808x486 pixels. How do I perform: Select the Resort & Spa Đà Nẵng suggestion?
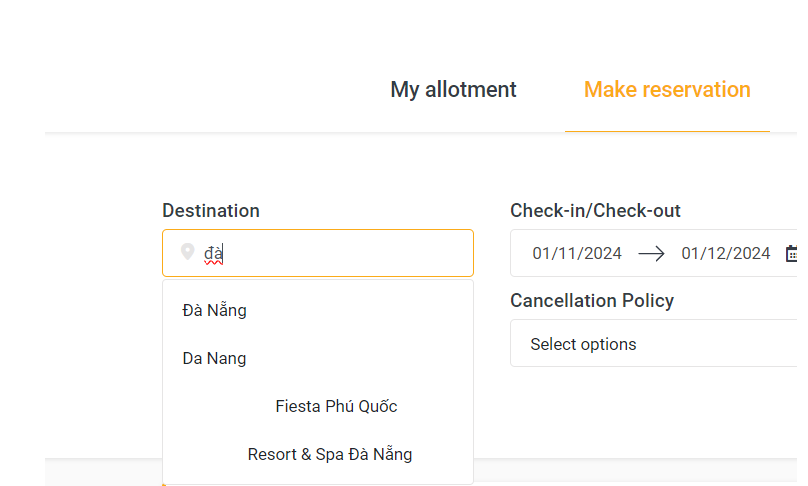pyautogui.click(x=330, y=454)
